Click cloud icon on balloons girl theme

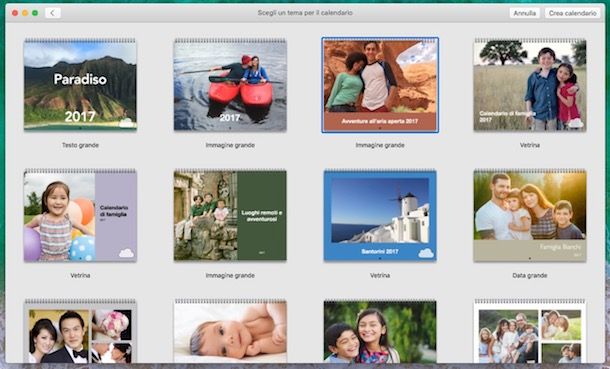(126, 253)
